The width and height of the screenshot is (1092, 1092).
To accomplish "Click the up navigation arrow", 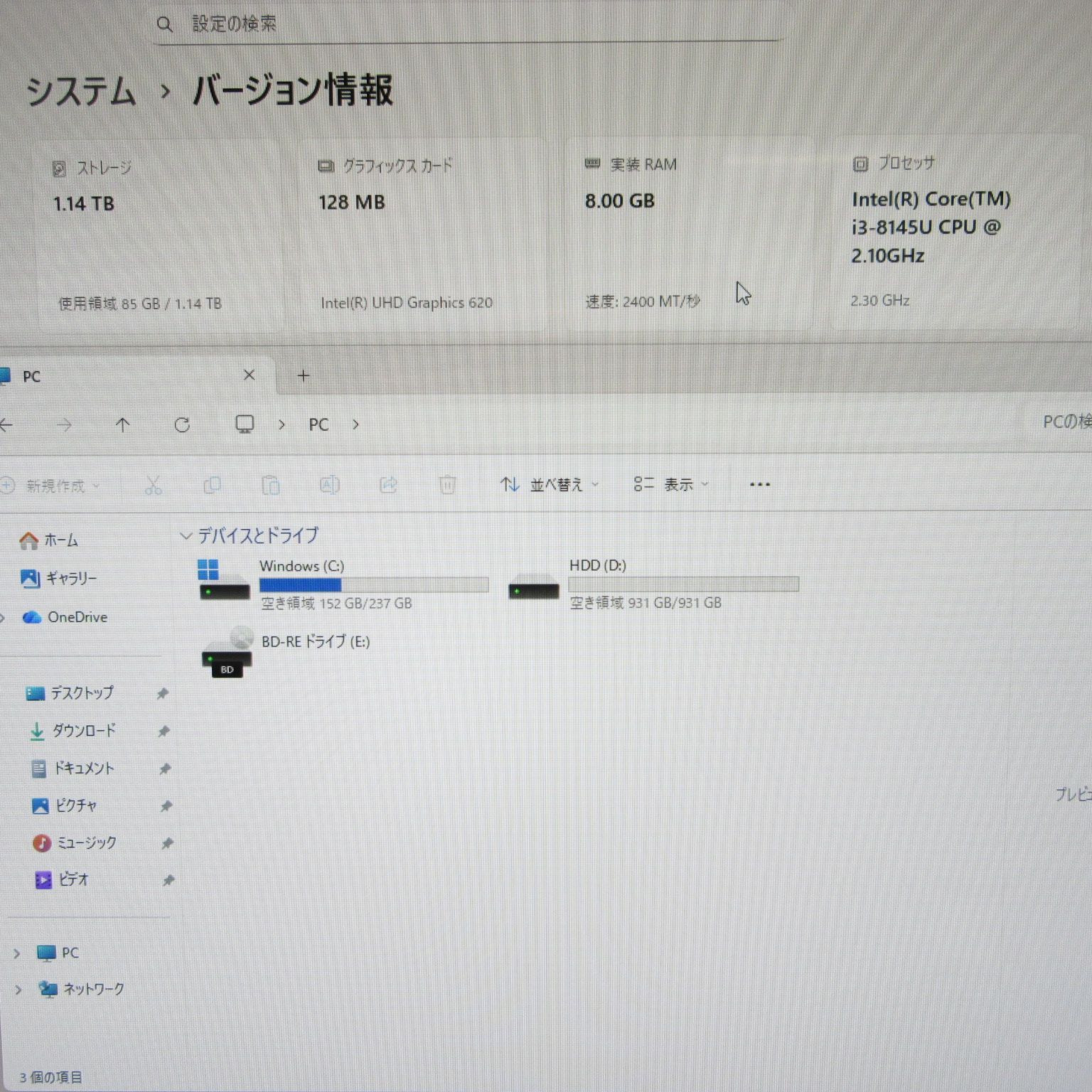I will 122,424.
